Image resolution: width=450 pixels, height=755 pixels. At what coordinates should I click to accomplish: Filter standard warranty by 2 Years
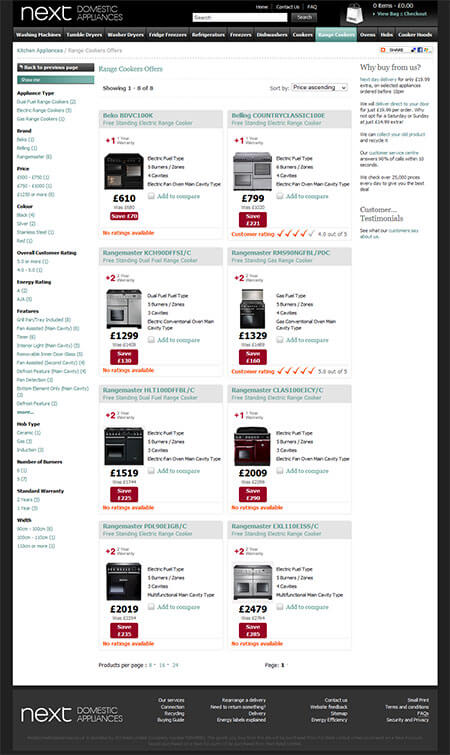point(28,500)
